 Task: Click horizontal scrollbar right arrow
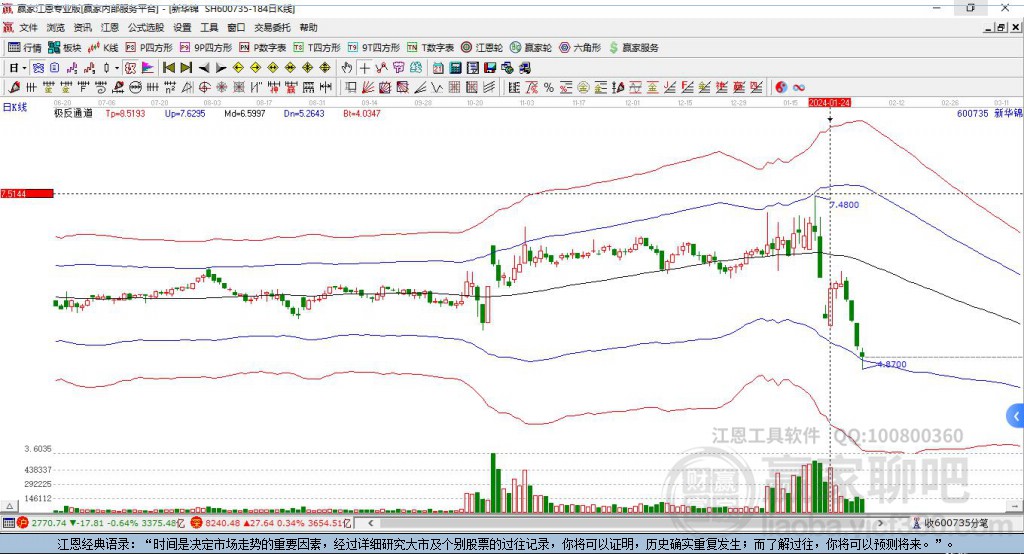[880, 523]
